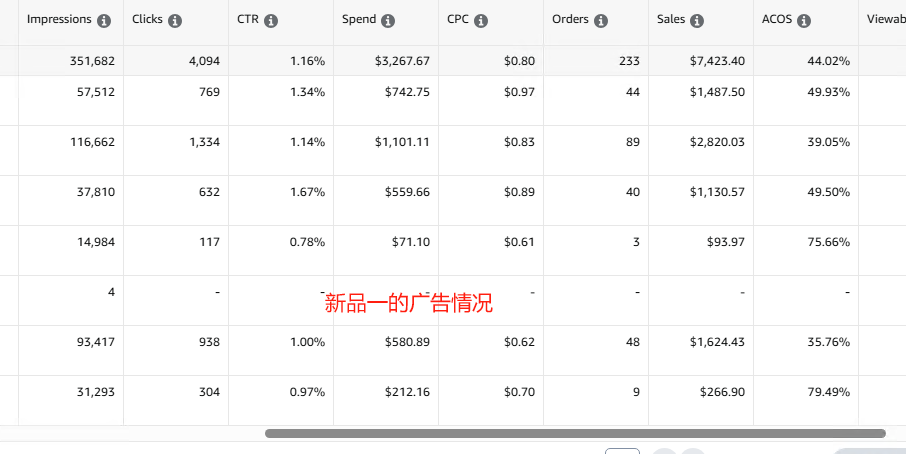The height and width of the screenshot is (454, 906).
Task: Click sales cell $93.97
Action: coord(726,242)
